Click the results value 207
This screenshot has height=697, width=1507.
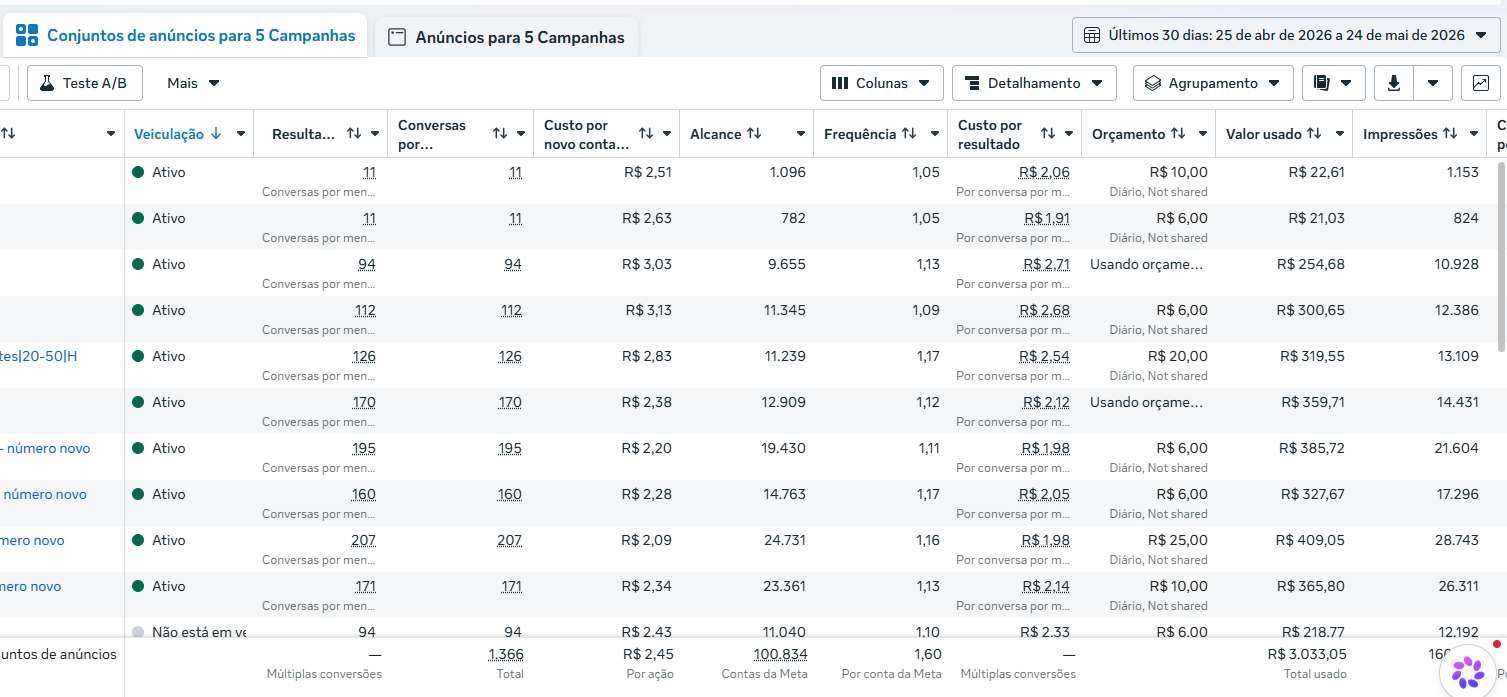pyautogui.click(x=364, y=540)
